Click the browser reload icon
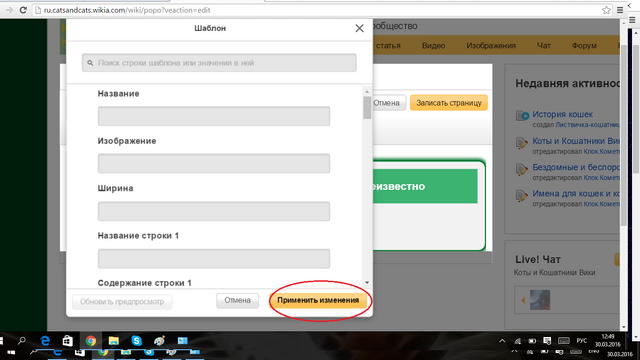 pos(23,10)
